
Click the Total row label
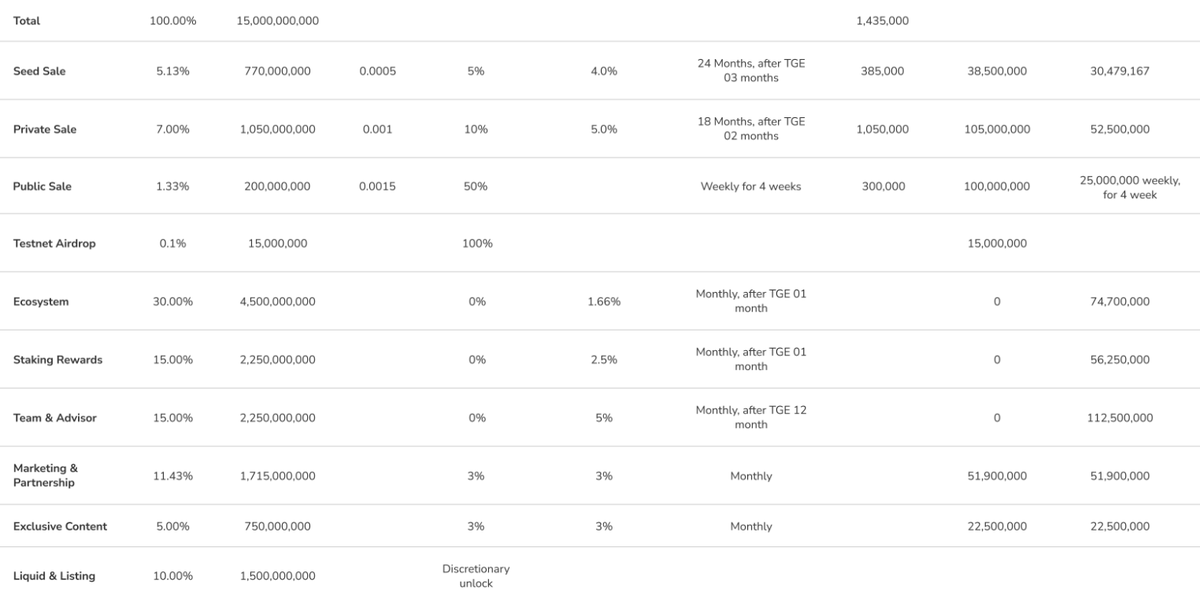27,21
